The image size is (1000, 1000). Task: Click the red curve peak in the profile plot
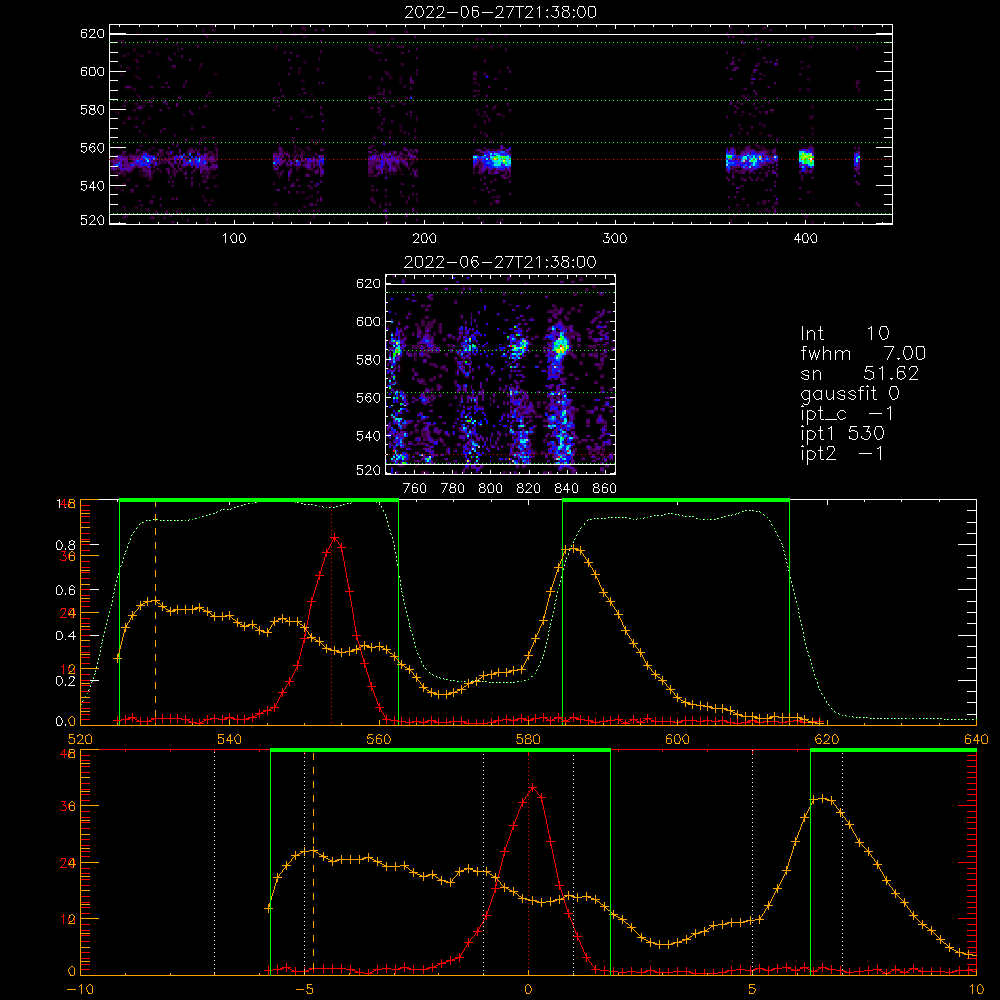(334, 538)
